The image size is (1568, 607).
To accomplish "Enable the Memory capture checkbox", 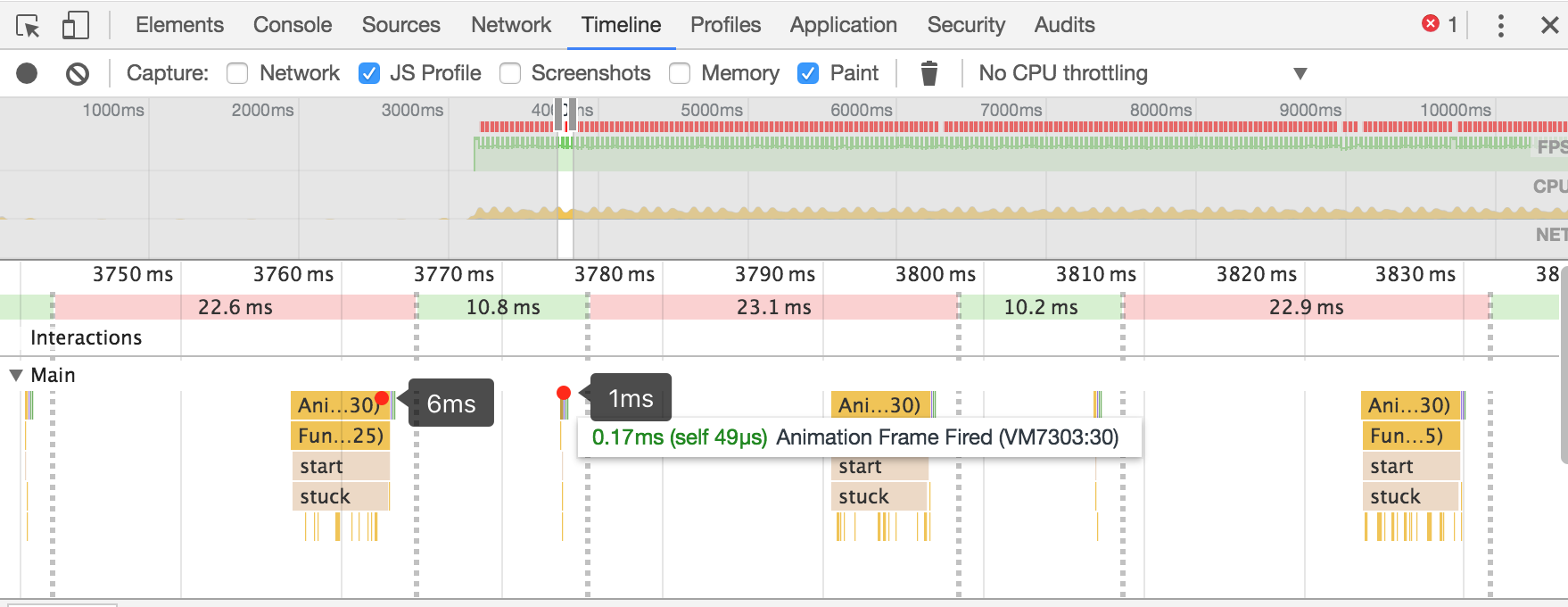I will click(x=680, y=73).
